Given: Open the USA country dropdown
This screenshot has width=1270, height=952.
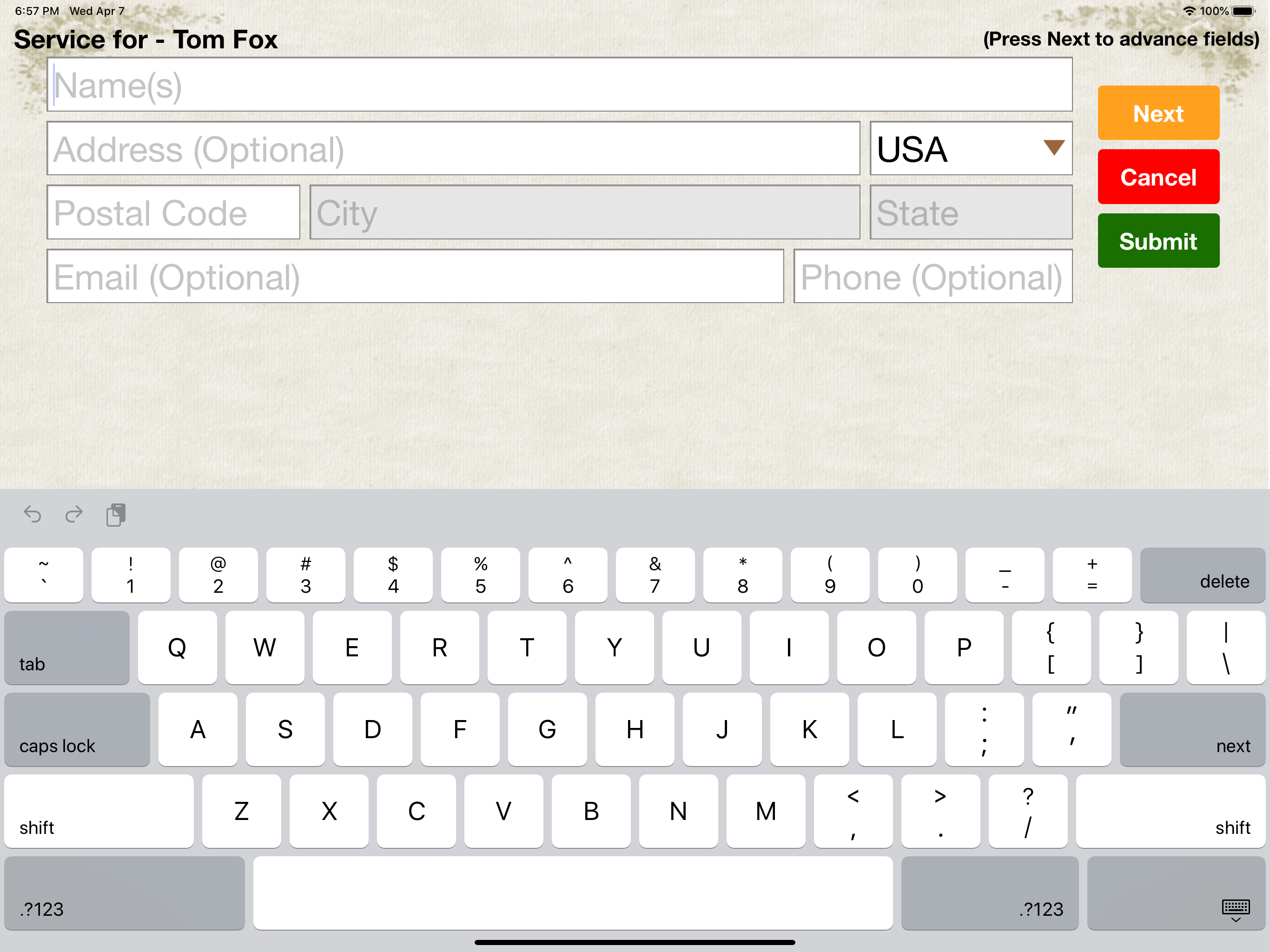Looking at the screenshot, I should click(x=971, y=149).
